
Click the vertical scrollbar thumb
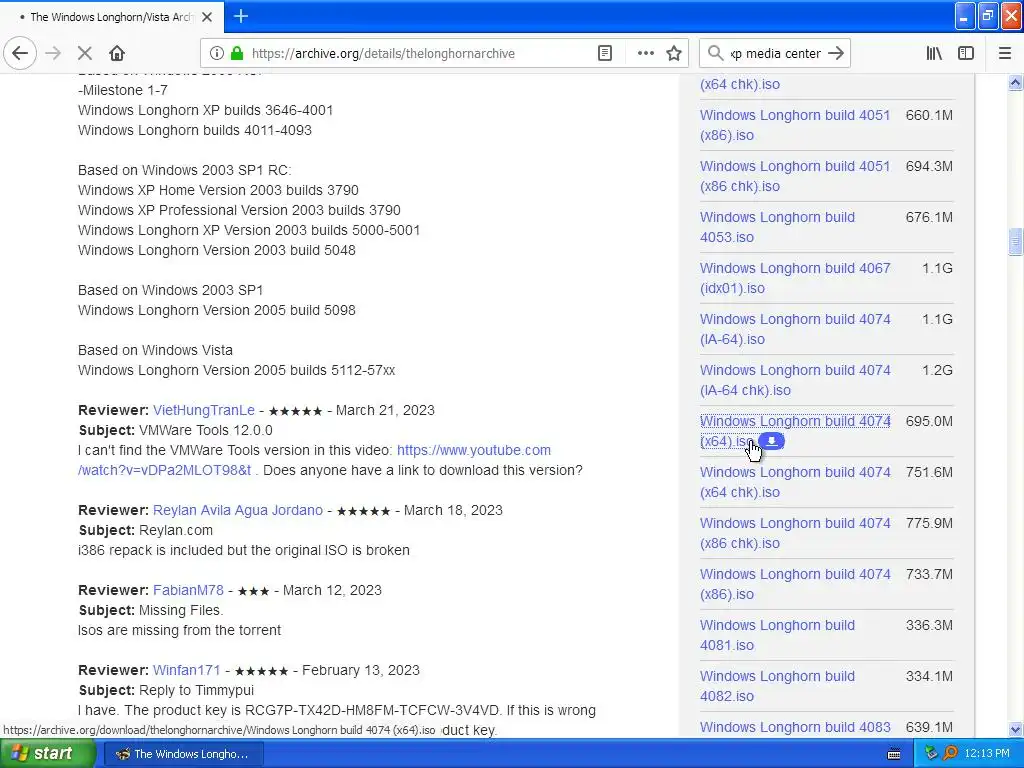1015,242
